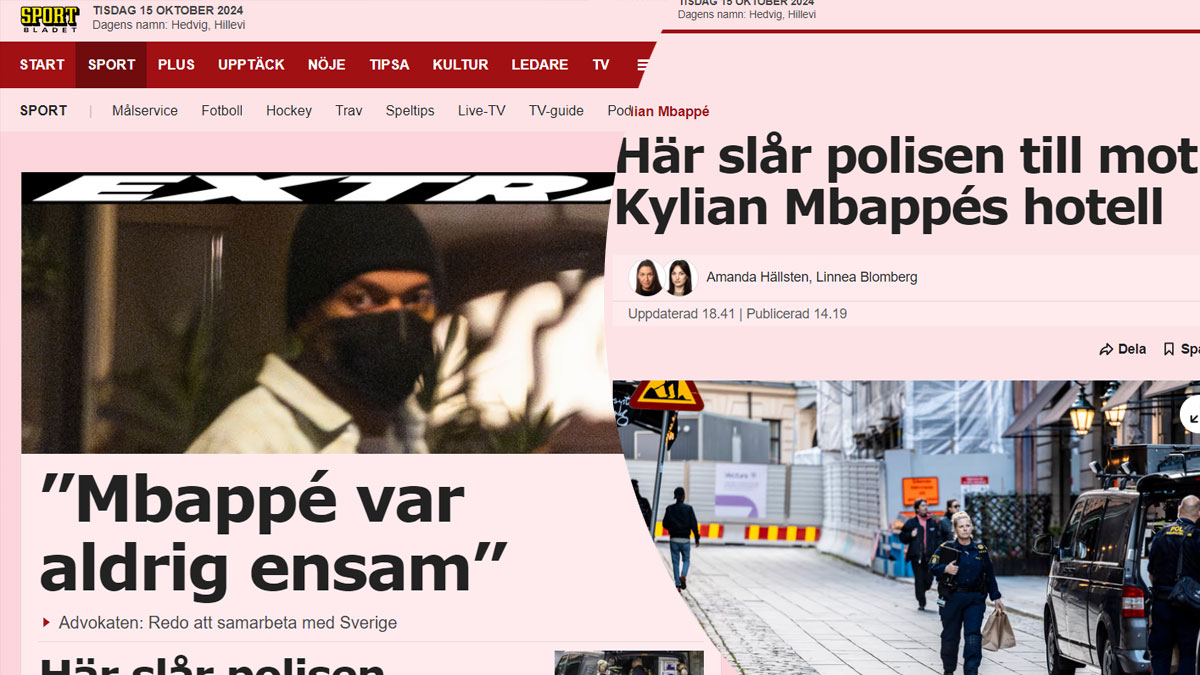Go to the NÖJE section
Screen dimensions: 1200x675
pyautogui.click(x=327, y=65)
